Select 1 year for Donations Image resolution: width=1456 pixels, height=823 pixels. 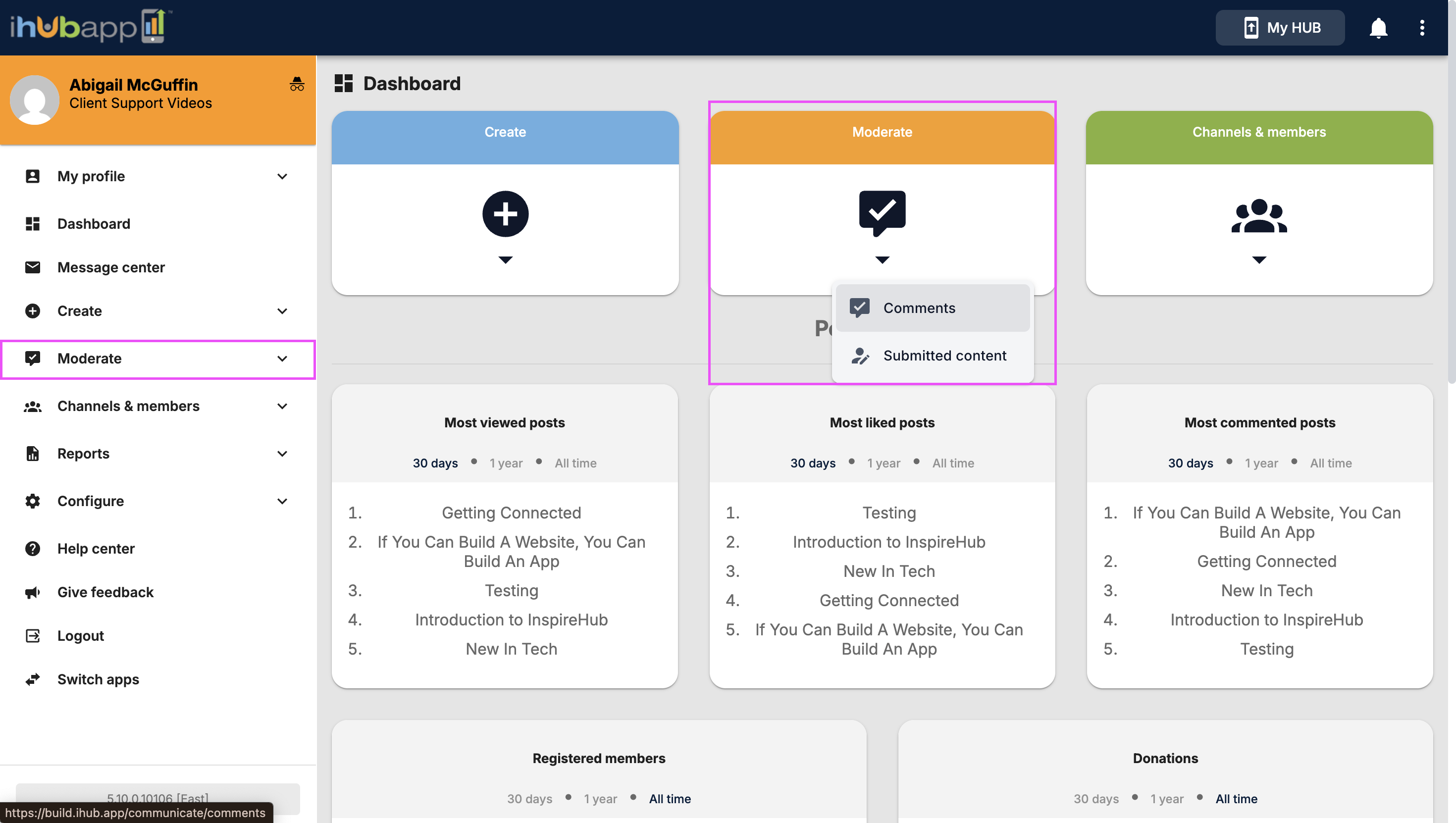(1167, 798)
